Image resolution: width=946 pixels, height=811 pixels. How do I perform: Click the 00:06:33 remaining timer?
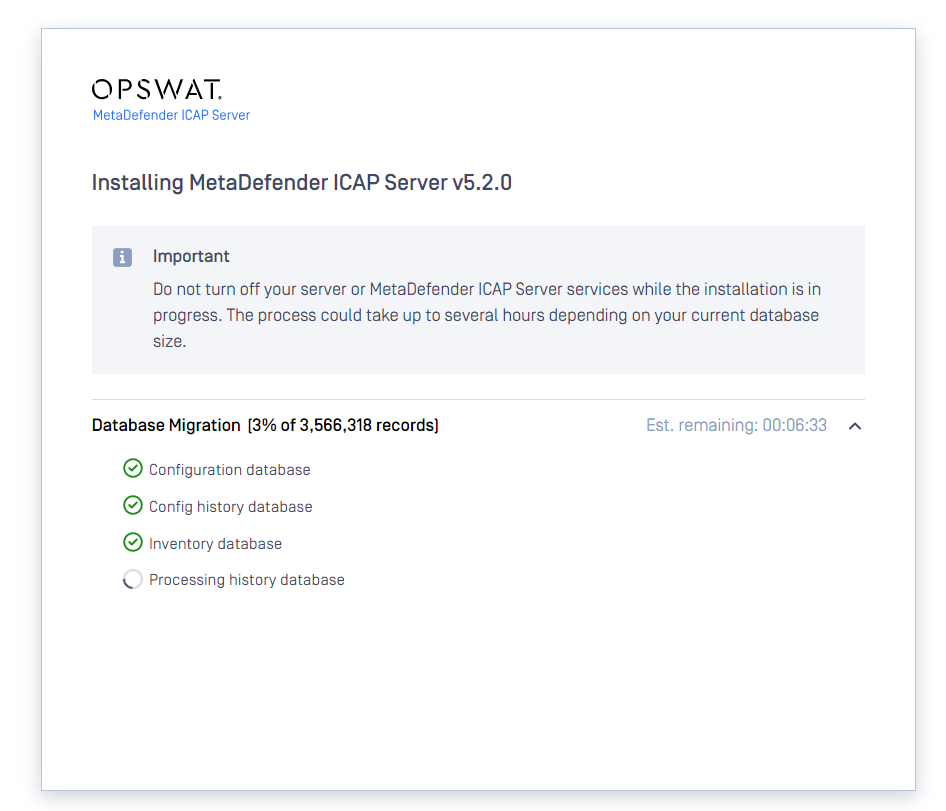pos(795,425)
